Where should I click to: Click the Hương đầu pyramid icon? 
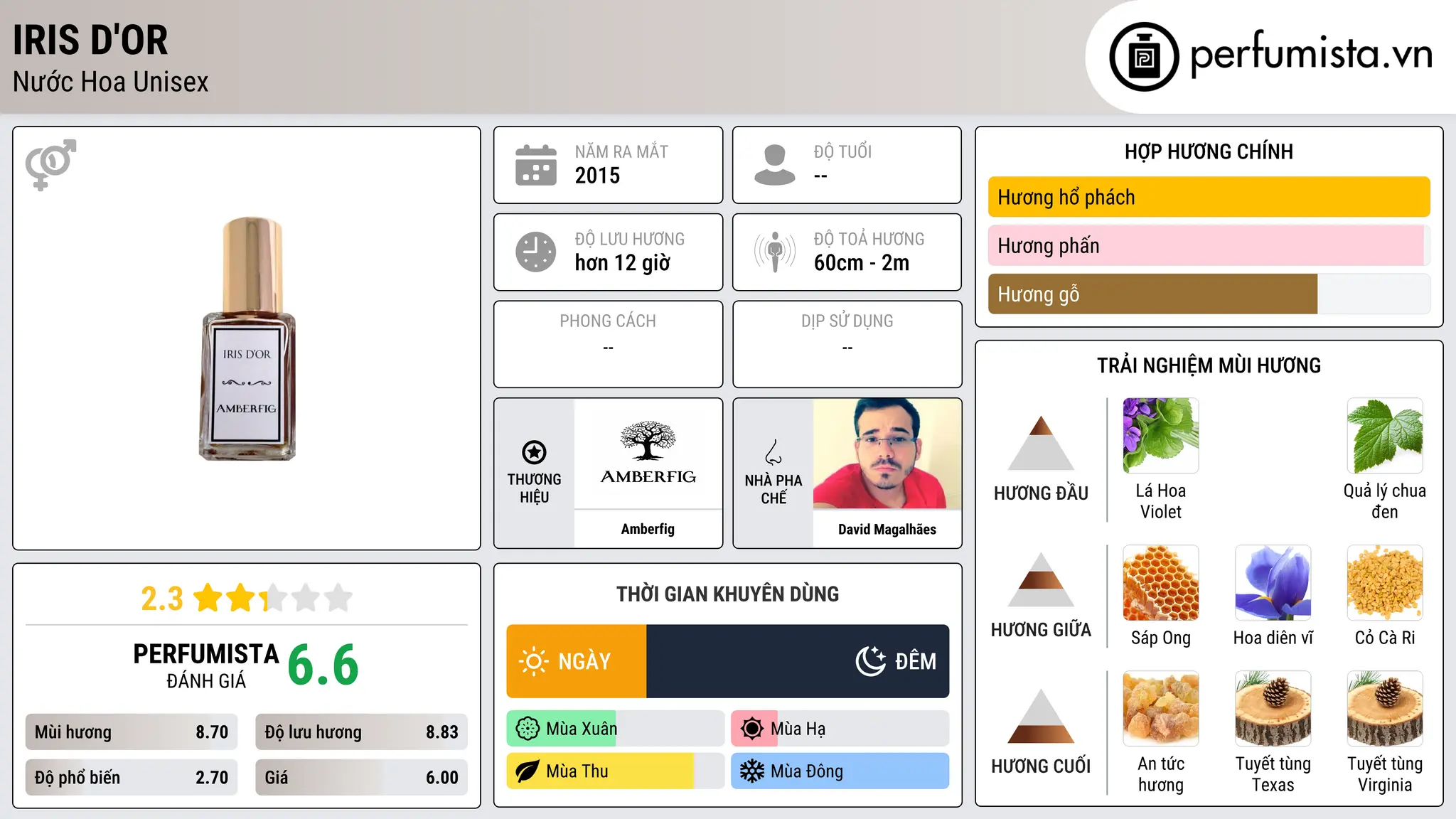pos(1041,443)
